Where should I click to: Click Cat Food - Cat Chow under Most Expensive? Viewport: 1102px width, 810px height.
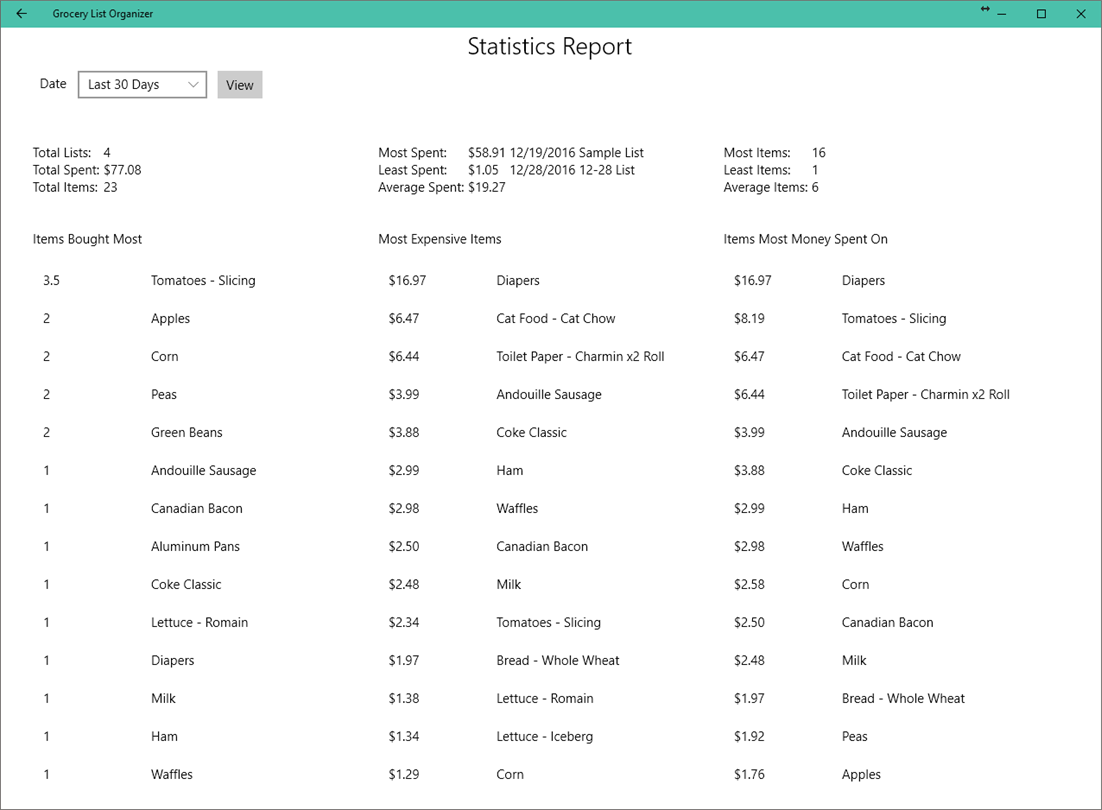coord(556,318)
